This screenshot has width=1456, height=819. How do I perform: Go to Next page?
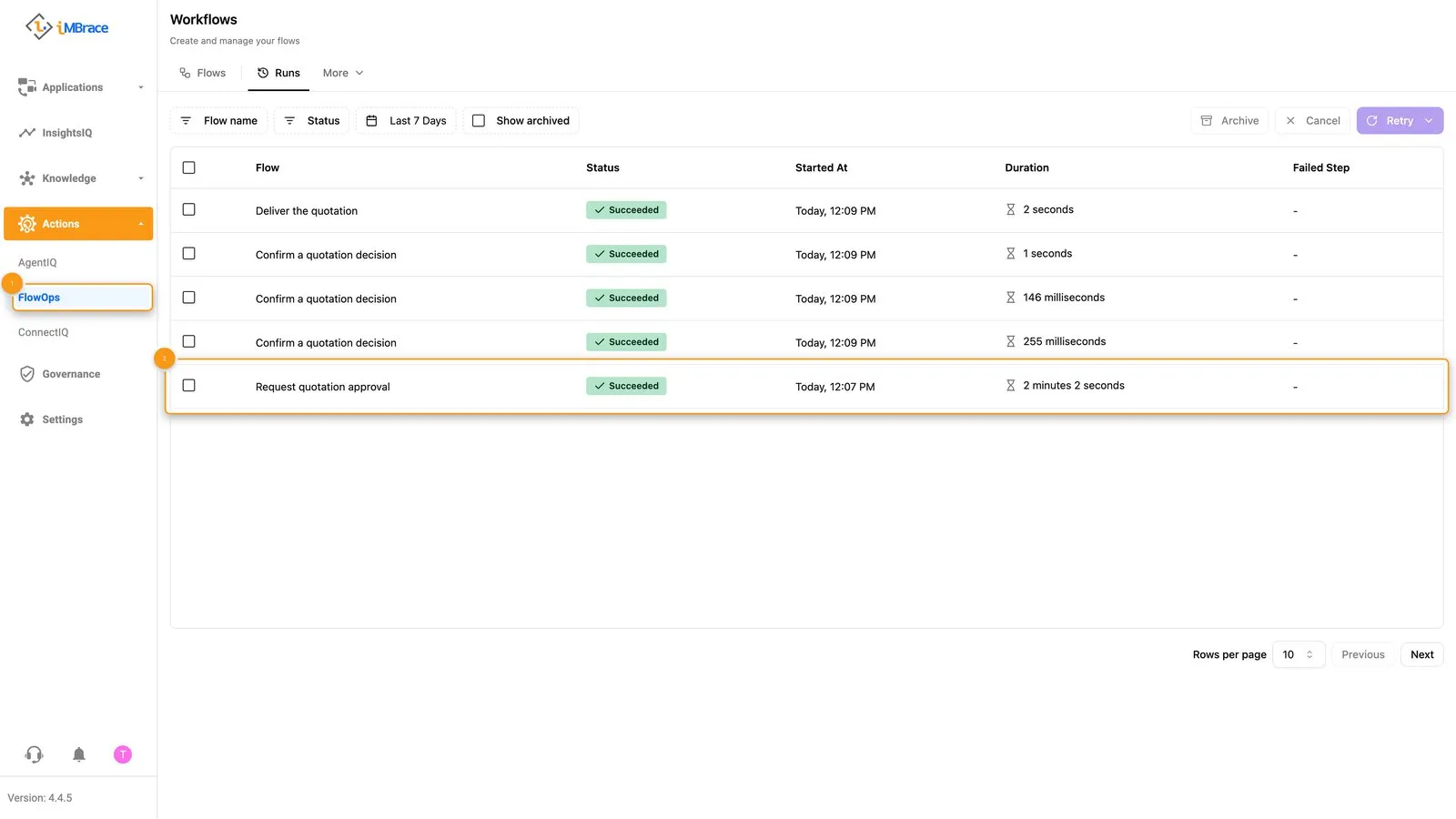[1421, 654]
